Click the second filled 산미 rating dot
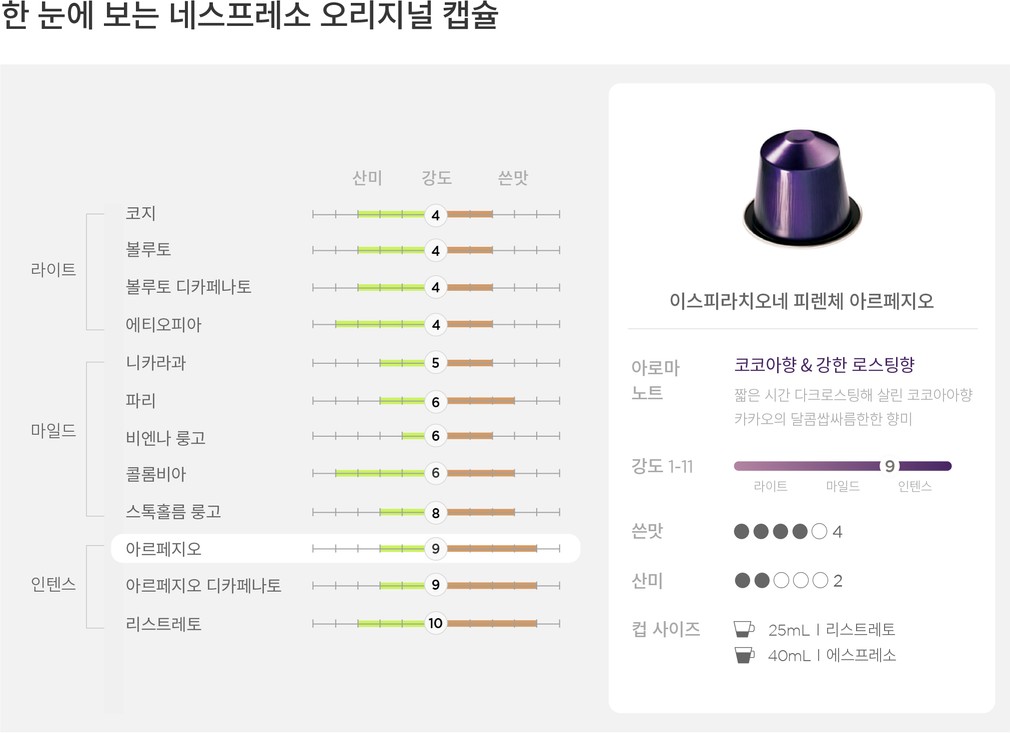The width and height of the screenshot is (1010, 733). [762, 581]
